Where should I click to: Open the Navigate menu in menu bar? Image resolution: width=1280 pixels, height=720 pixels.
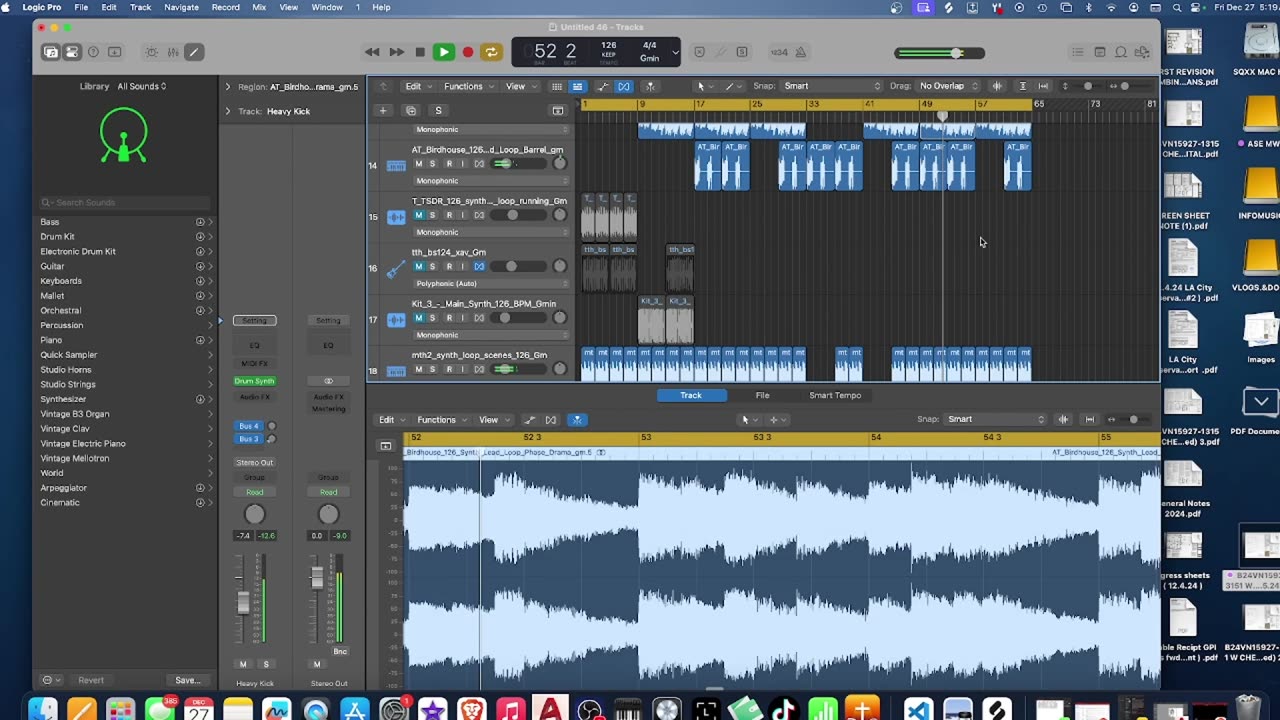(x=181, y=7)
